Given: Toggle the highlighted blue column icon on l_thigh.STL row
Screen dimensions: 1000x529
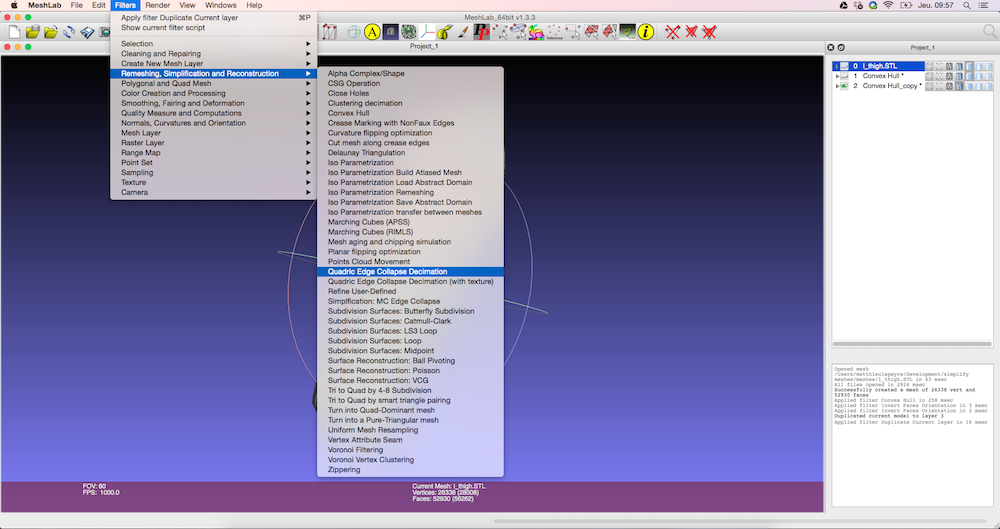Looking at the screenshot, I should coord(969,66).
